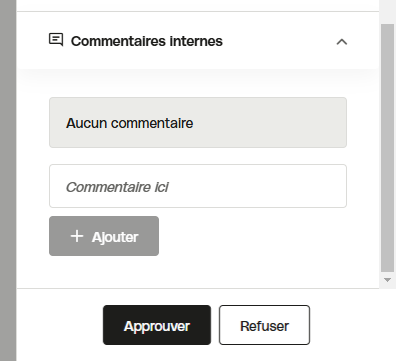The image size is (396, 361).
Task: Select the Commentaires internes heading text
Action: click(147, 41)
